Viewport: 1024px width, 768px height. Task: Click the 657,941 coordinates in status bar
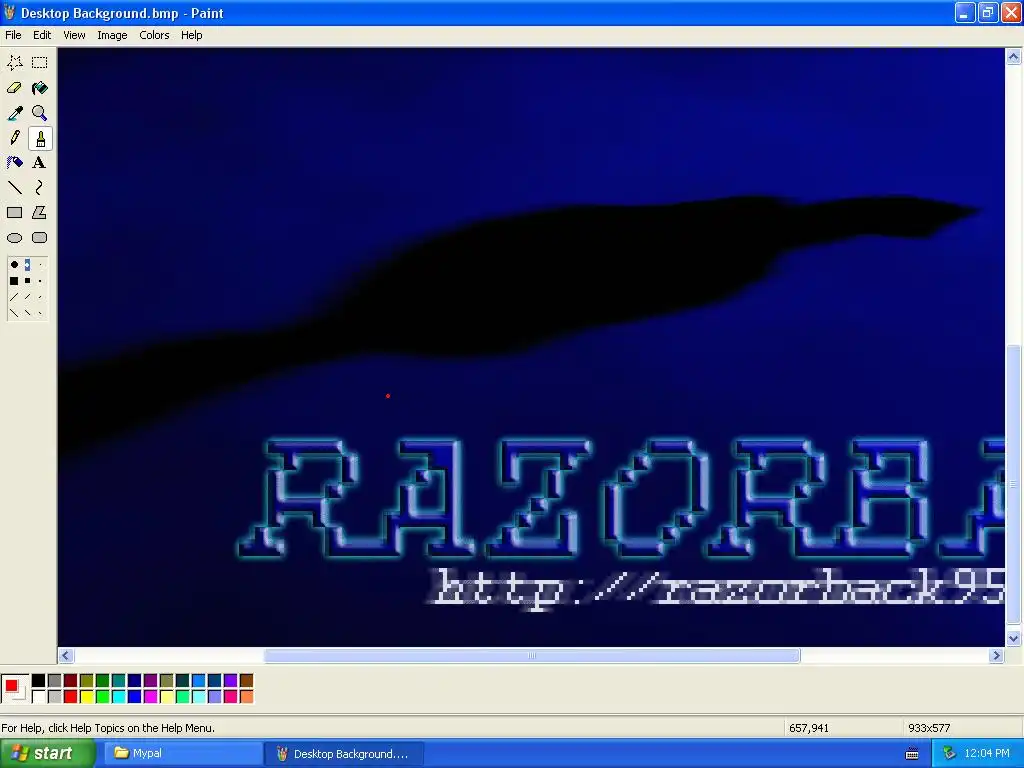(x=808, y=728)
